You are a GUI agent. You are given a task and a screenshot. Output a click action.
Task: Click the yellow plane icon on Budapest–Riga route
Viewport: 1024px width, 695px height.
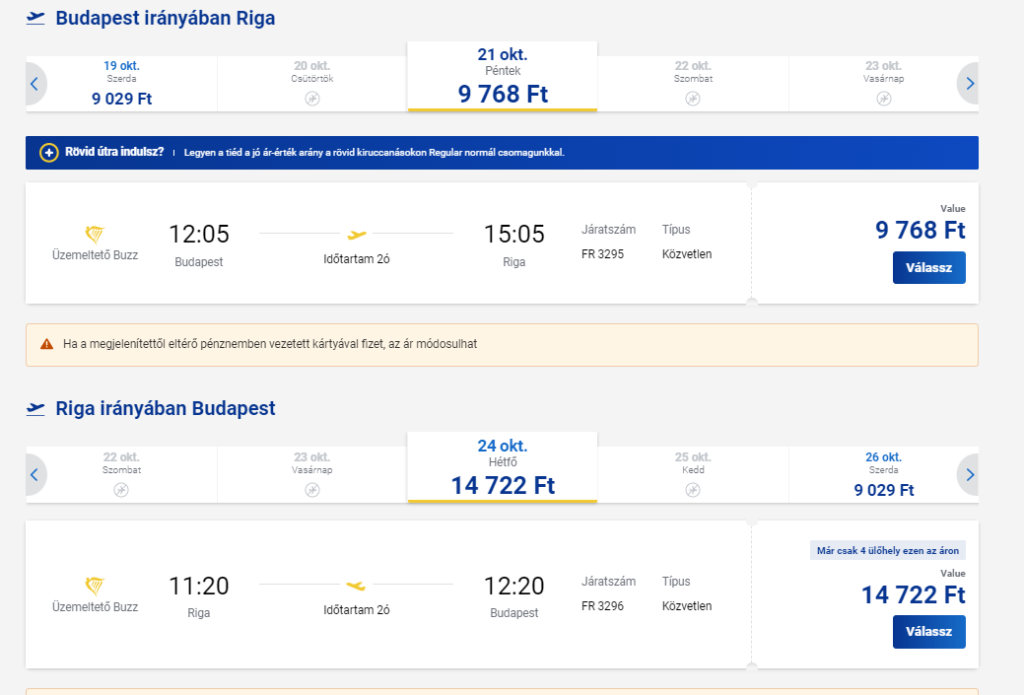(357, 234)
